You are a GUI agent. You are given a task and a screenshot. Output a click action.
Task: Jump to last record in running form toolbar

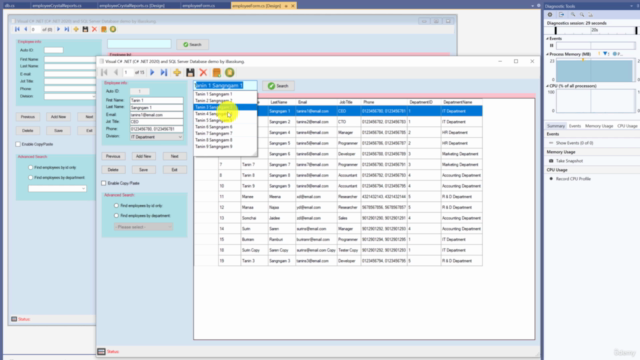tap(164, 73)
